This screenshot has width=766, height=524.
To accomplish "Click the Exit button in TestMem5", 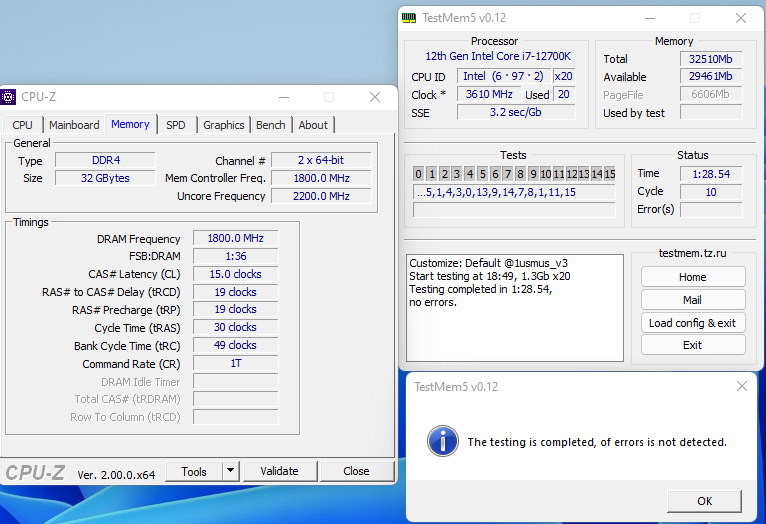I will [x=693, y=345].
